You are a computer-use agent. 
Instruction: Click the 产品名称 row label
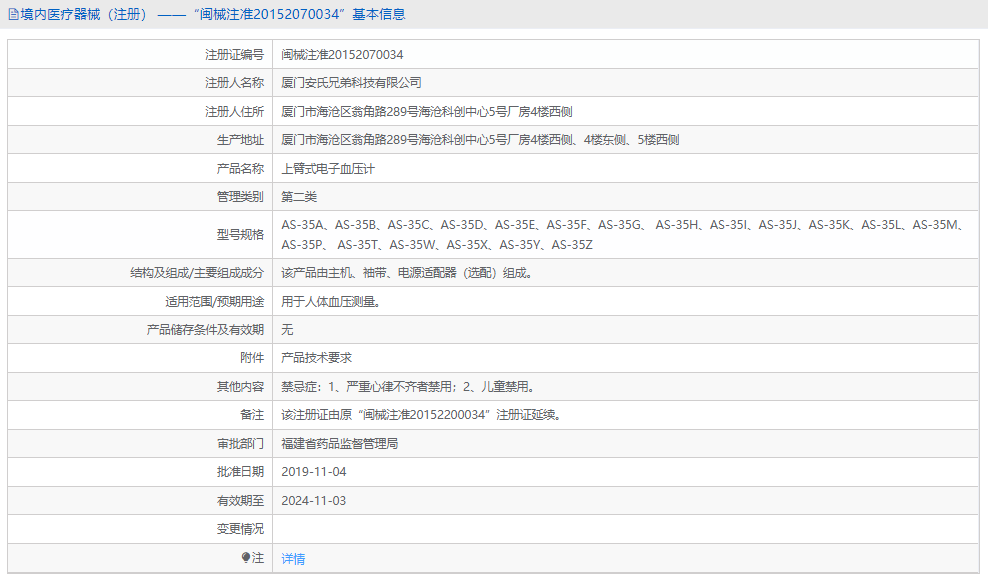[x=241, y=169]
